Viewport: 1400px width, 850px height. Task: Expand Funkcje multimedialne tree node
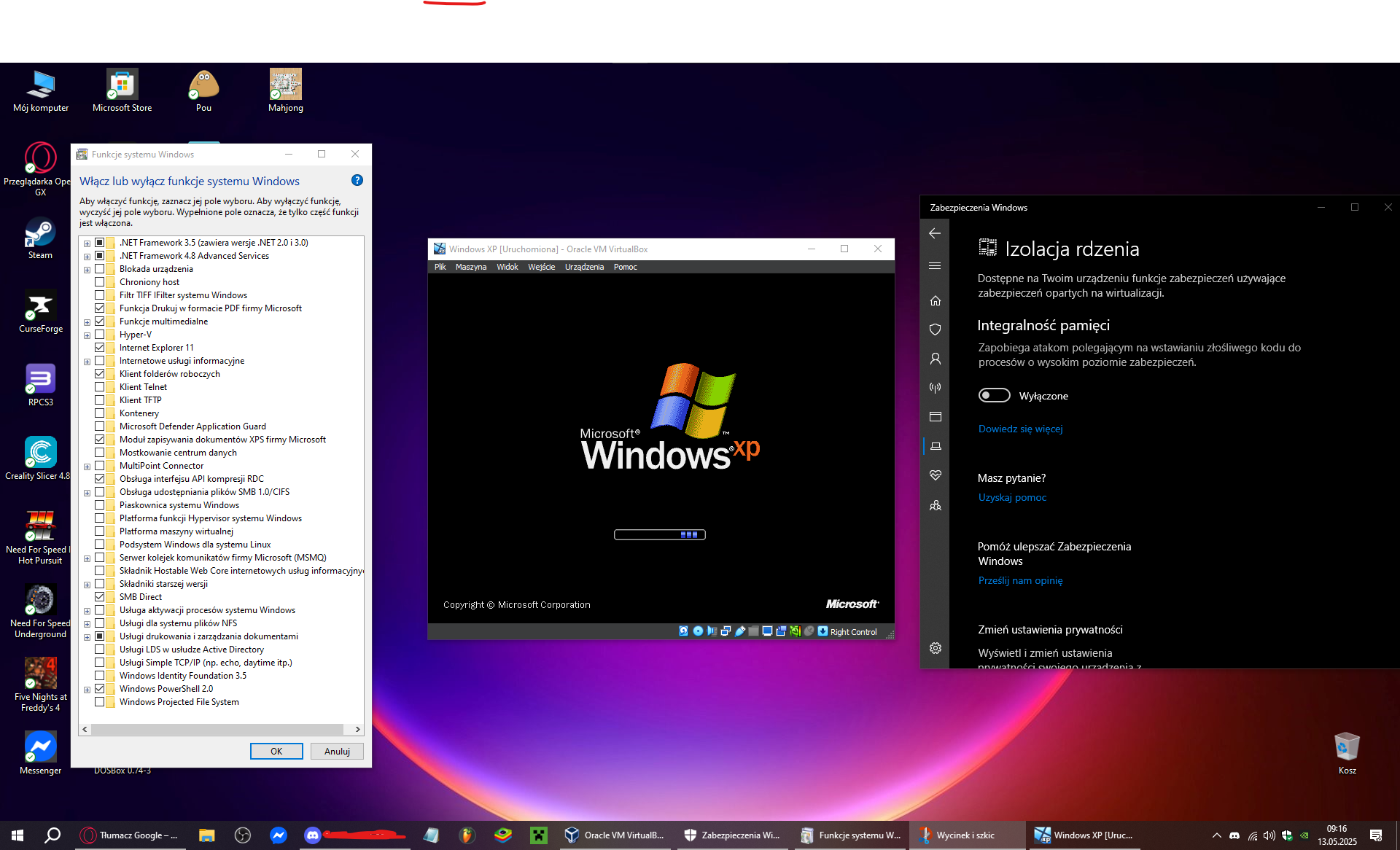87,322
